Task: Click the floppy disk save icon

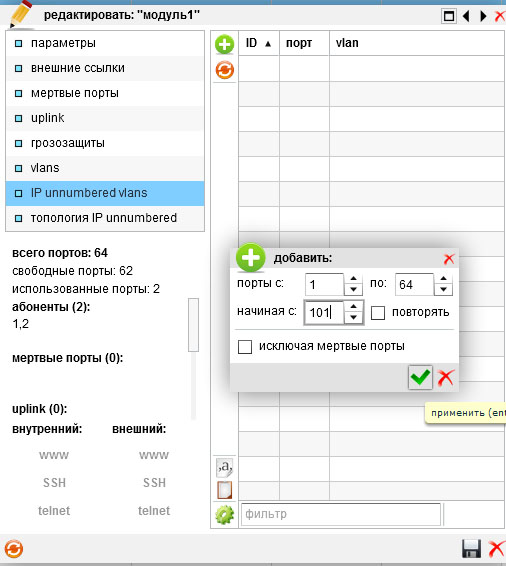Action: tap(471, 549)
